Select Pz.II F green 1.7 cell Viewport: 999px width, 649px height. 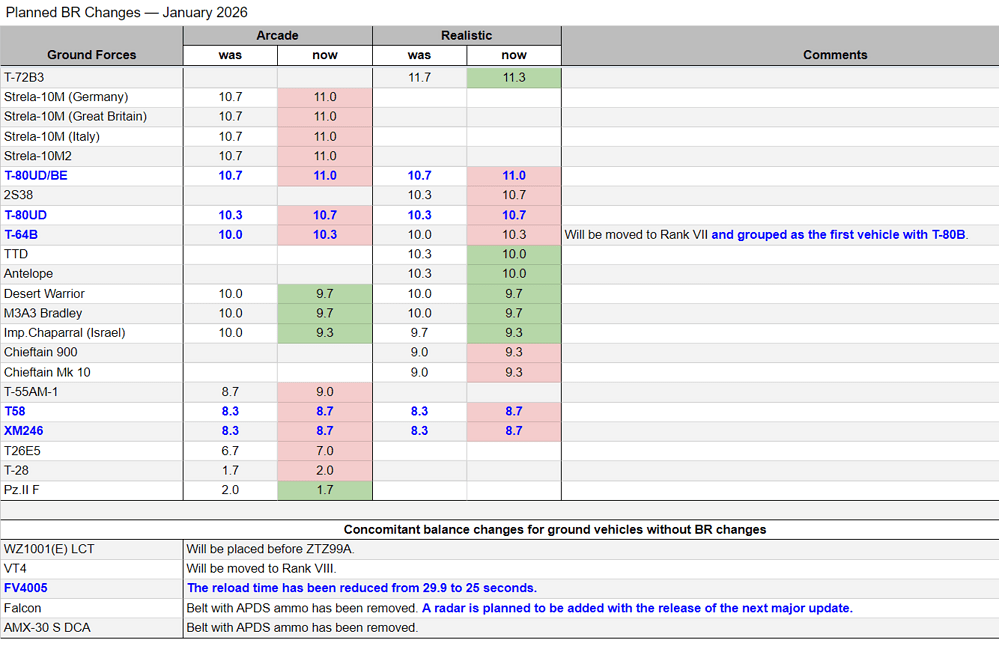coord(325,491)
